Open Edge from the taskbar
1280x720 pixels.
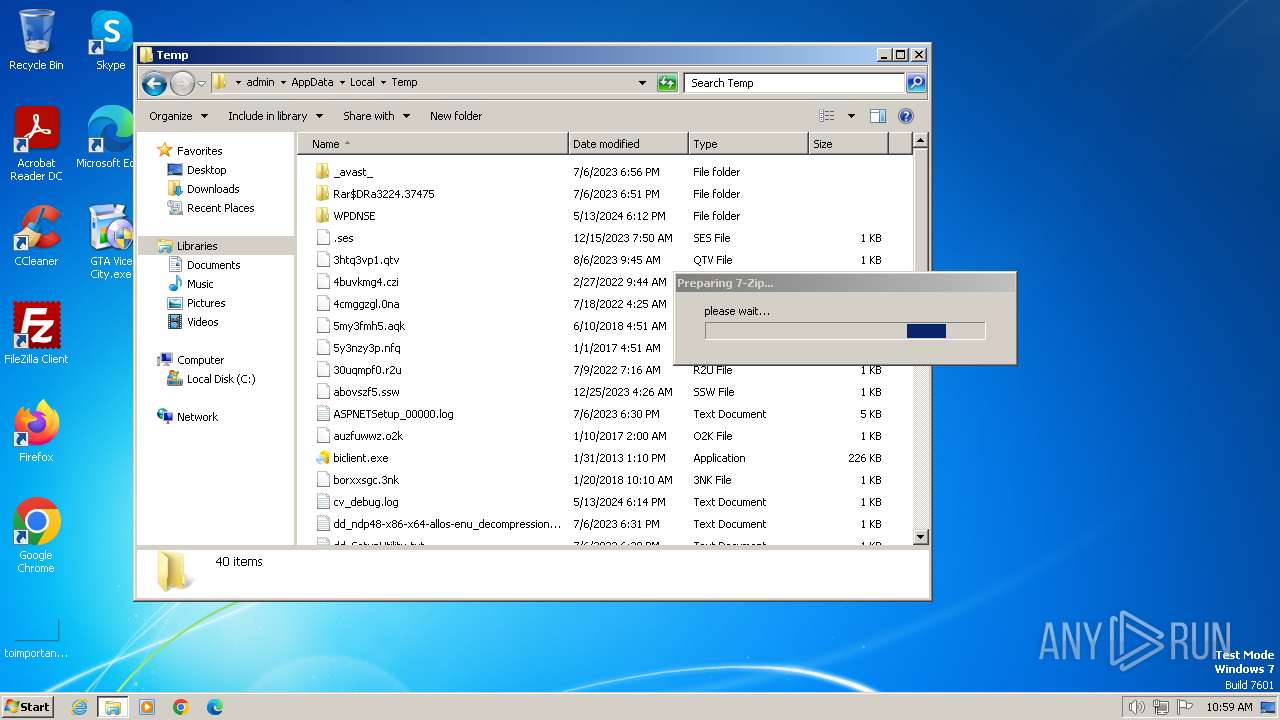point(214,707)
